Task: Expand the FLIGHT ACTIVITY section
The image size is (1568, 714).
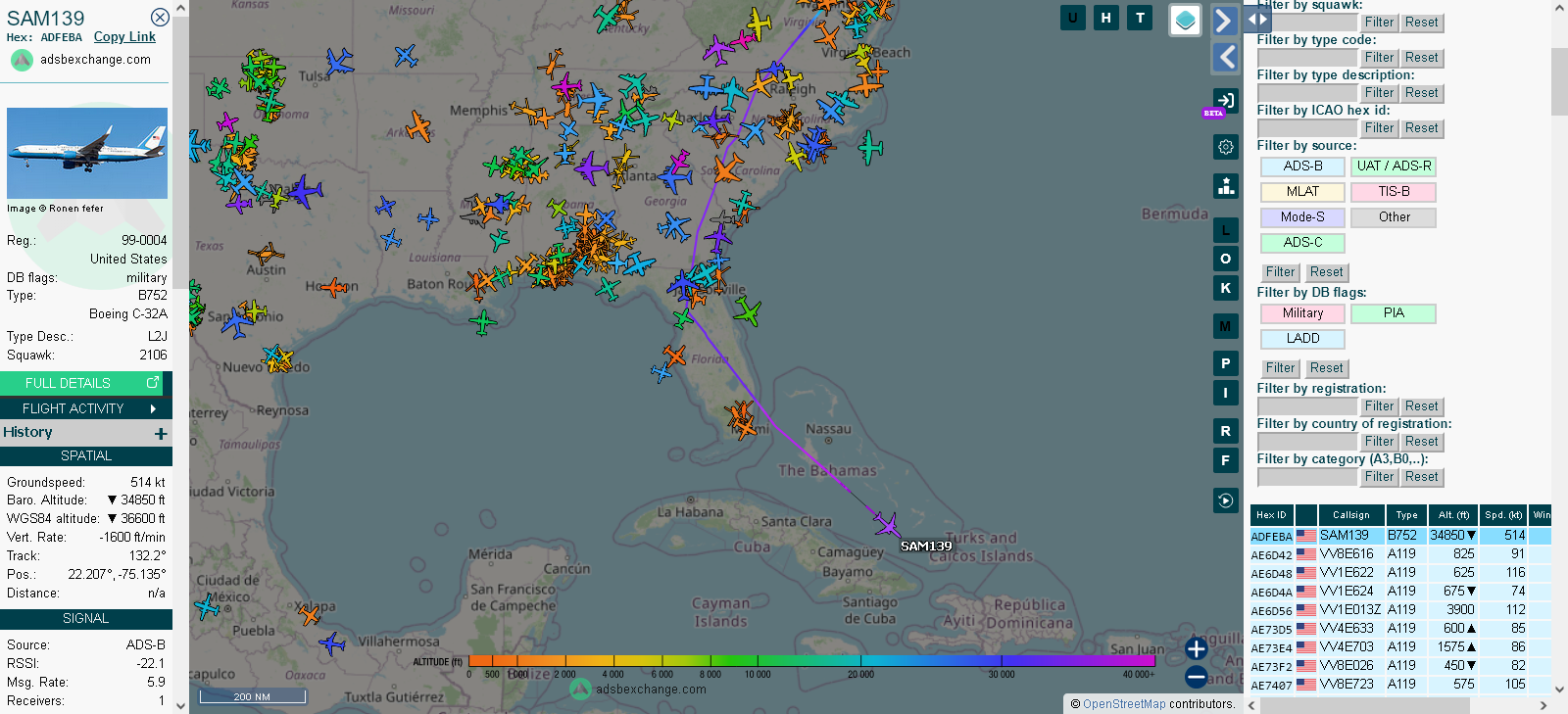Action: pos(86,408)
